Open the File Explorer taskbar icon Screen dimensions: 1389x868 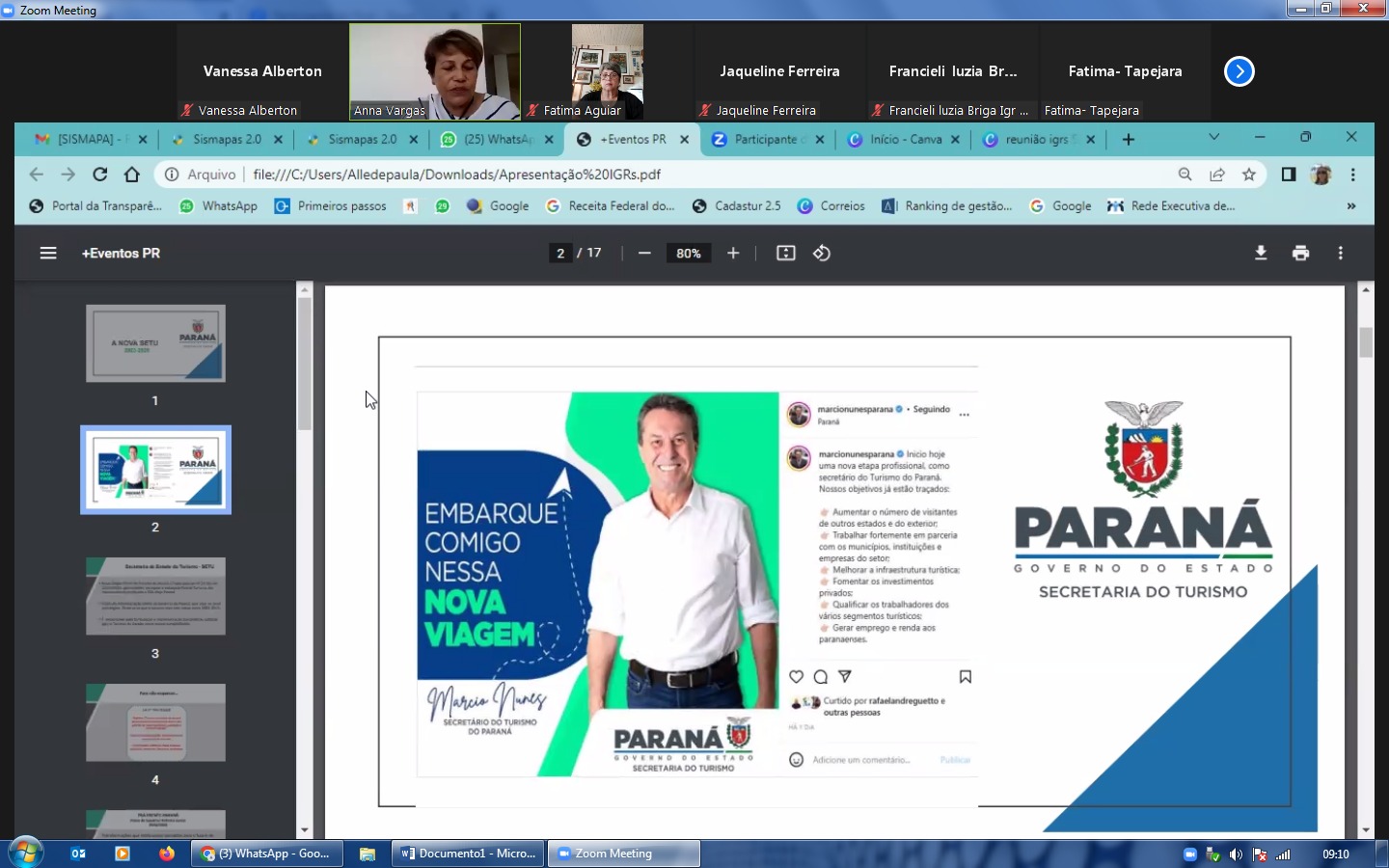point(368,854)
